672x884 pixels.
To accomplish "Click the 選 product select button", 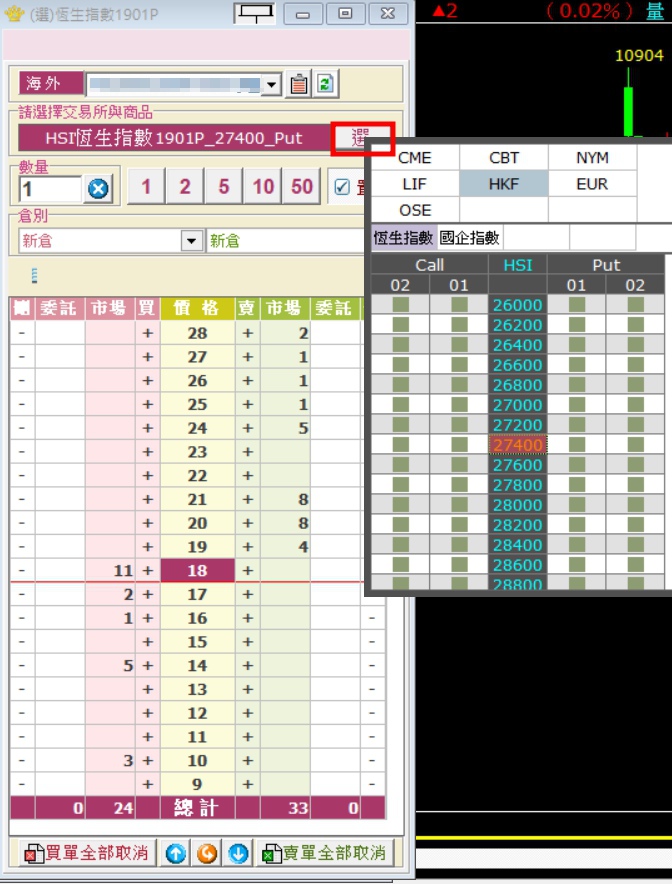I will point(361,138).
